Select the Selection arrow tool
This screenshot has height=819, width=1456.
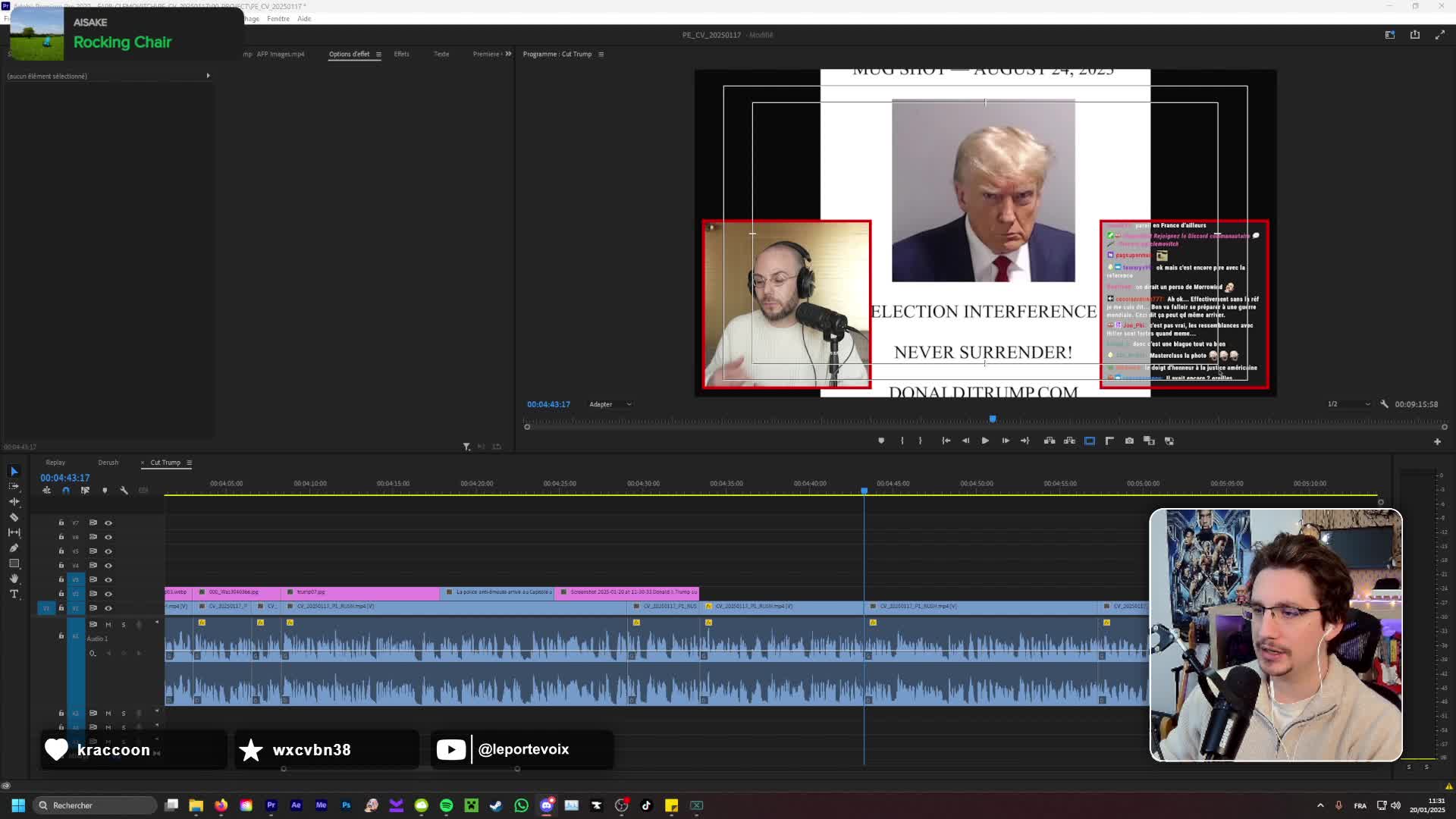[14, 471]
